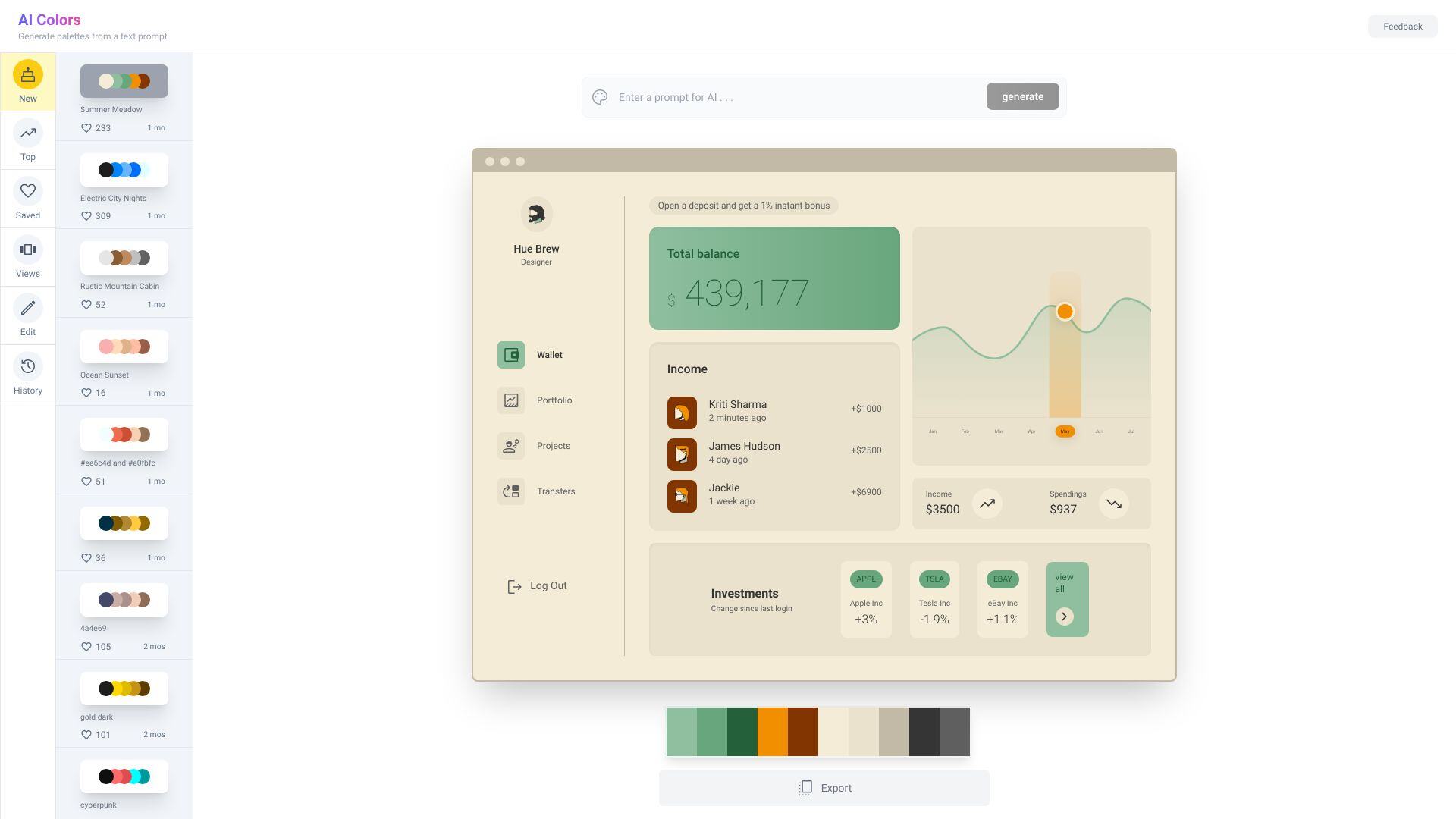Image resolution: width=1456 pixels, height=819 pixels.
Task: Click the income trend arrow indicator
Action: pos(987,502)
